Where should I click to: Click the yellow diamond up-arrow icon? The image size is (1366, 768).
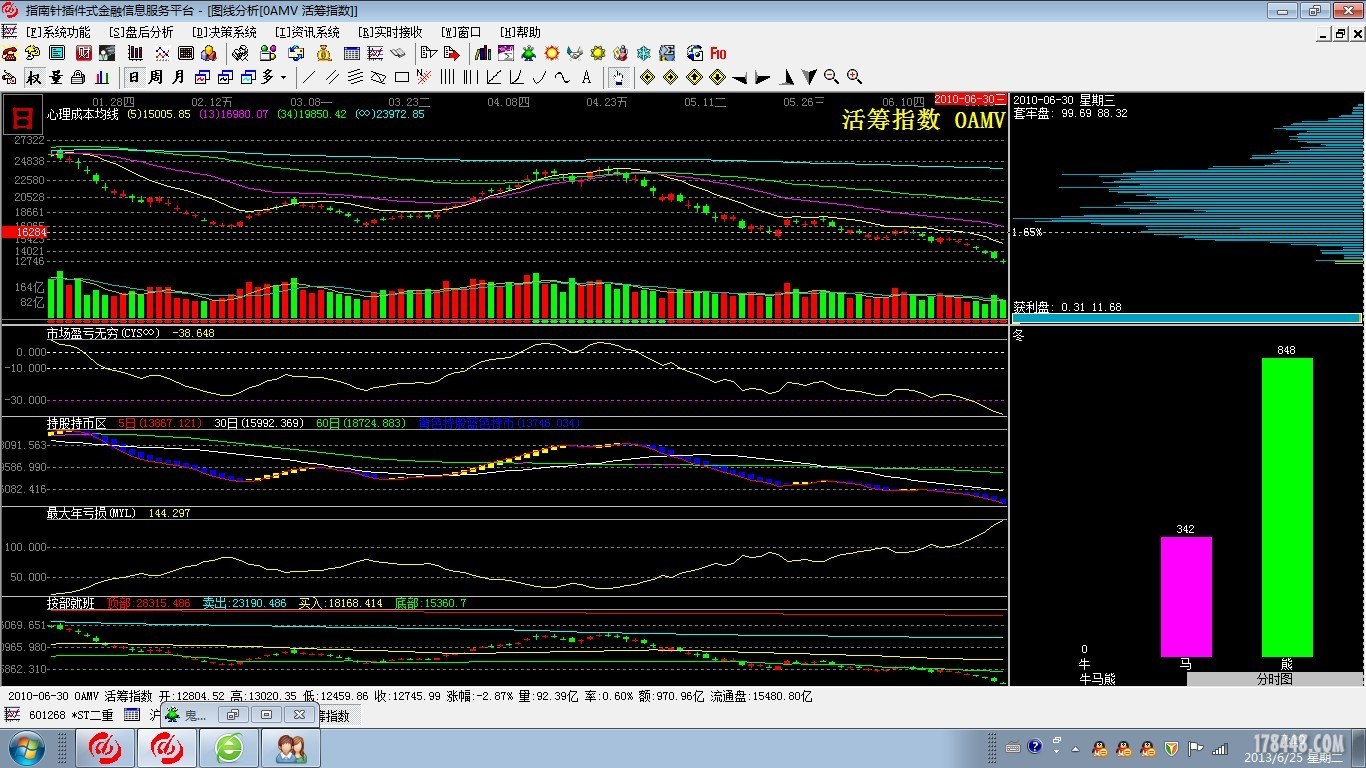click(694, 77)
